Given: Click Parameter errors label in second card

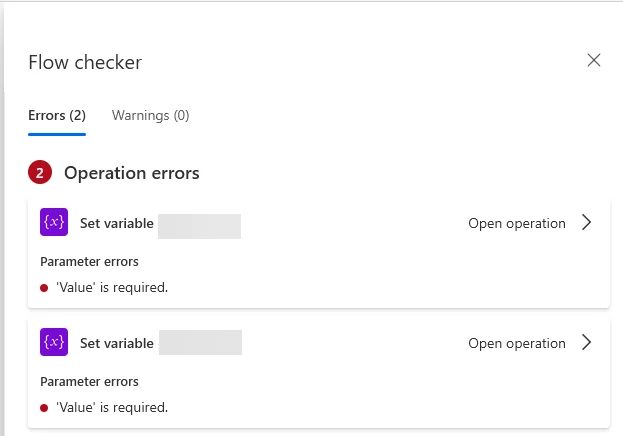Looking at the screenshot, I should point(89,382).
